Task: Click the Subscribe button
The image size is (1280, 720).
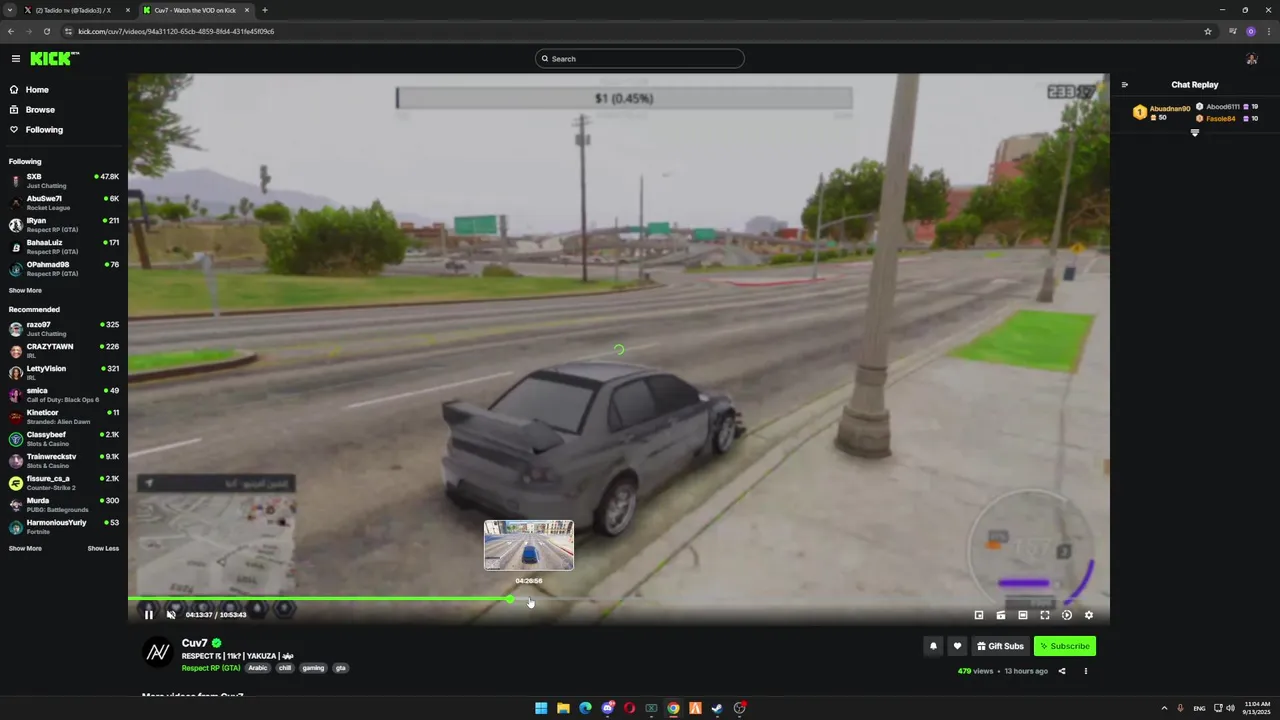Action: [1065, 646]
